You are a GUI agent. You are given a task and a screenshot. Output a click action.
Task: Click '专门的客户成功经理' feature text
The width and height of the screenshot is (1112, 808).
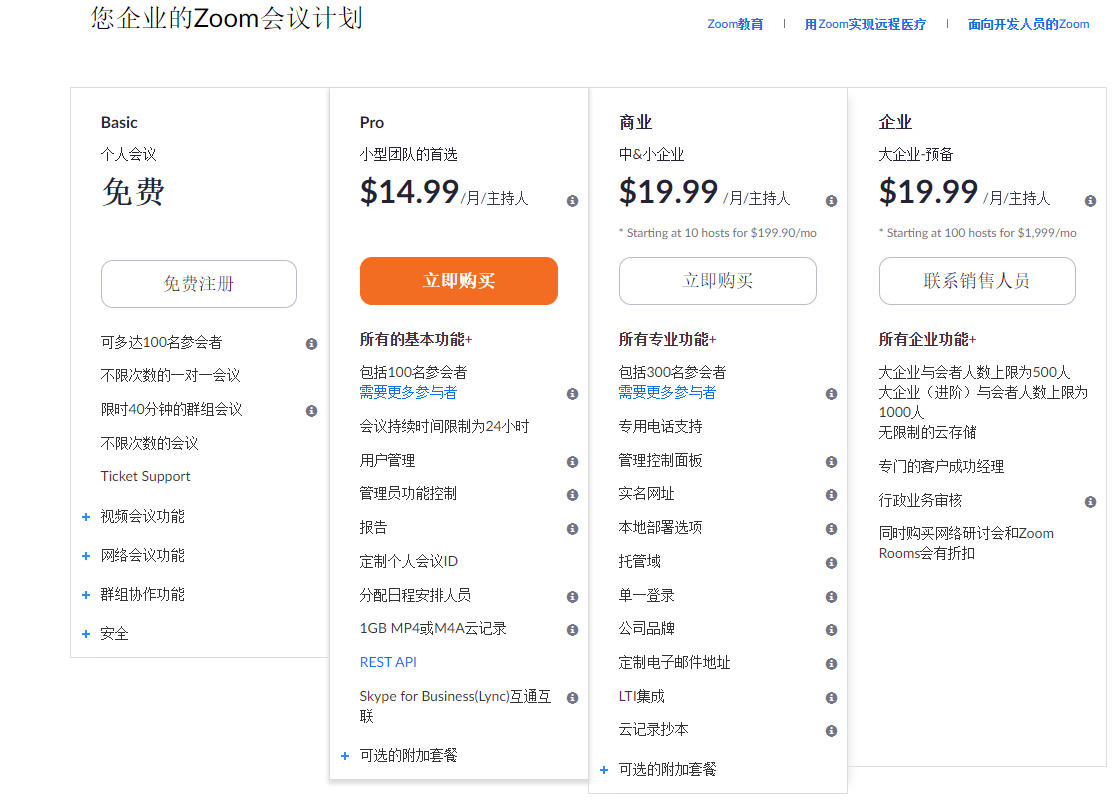941,466
